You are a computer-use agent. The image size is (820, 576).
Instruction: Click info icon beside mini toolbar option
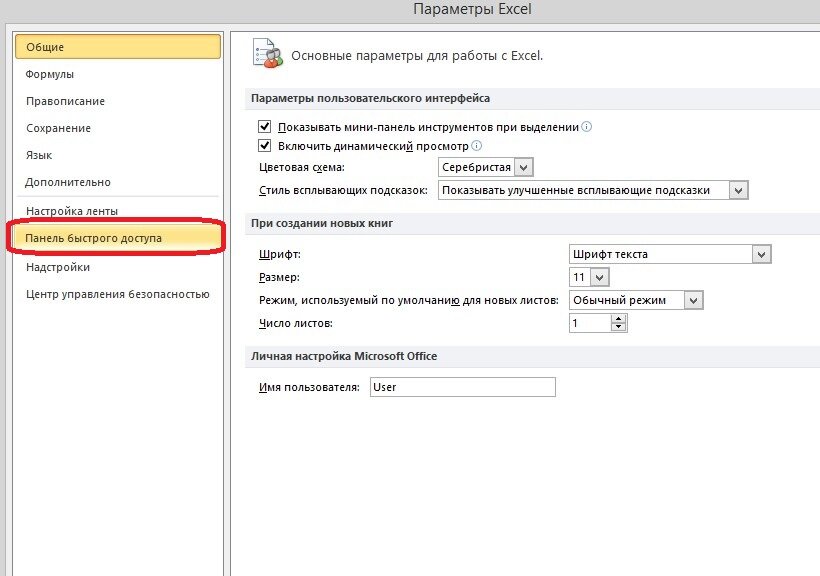pyautogui.click(x=587, y=127)
